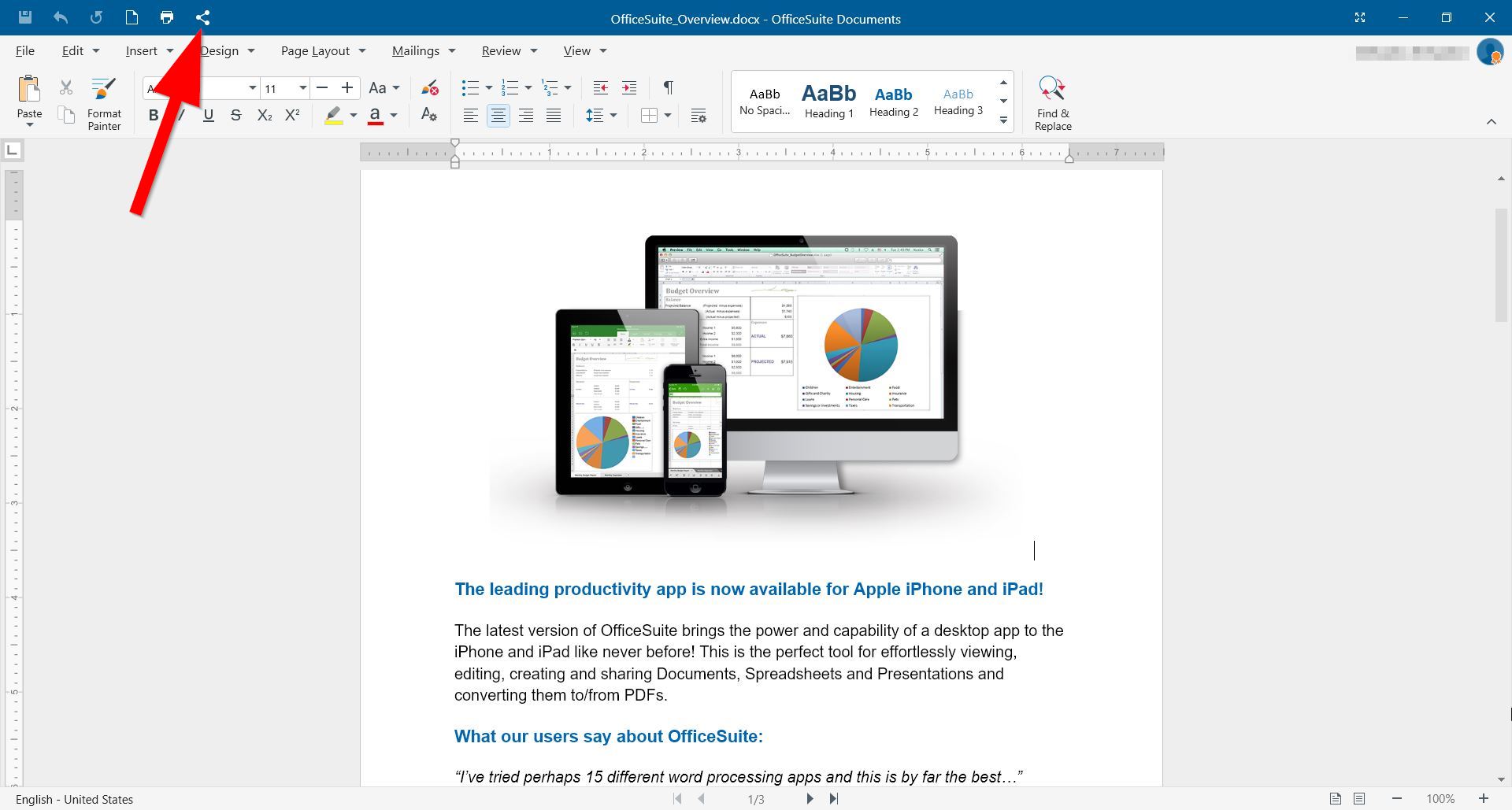Go to next page in status bar

[809, 799]
